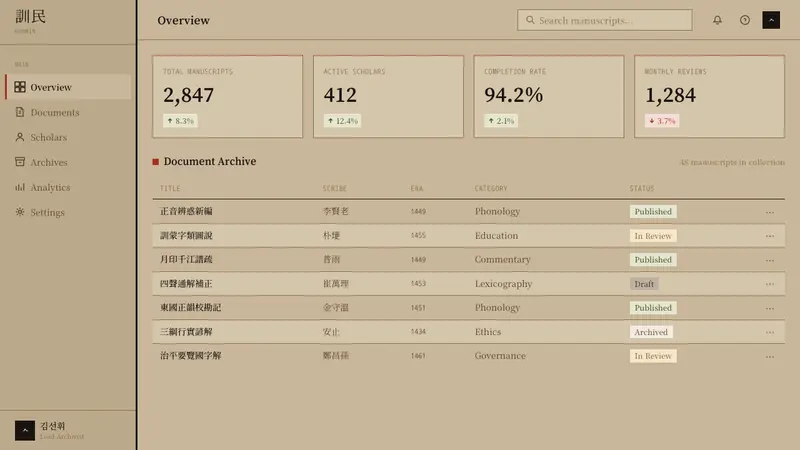Sort by the Scribe column header
The height and width of the screenshot is (450, 800).
(335, 188)
